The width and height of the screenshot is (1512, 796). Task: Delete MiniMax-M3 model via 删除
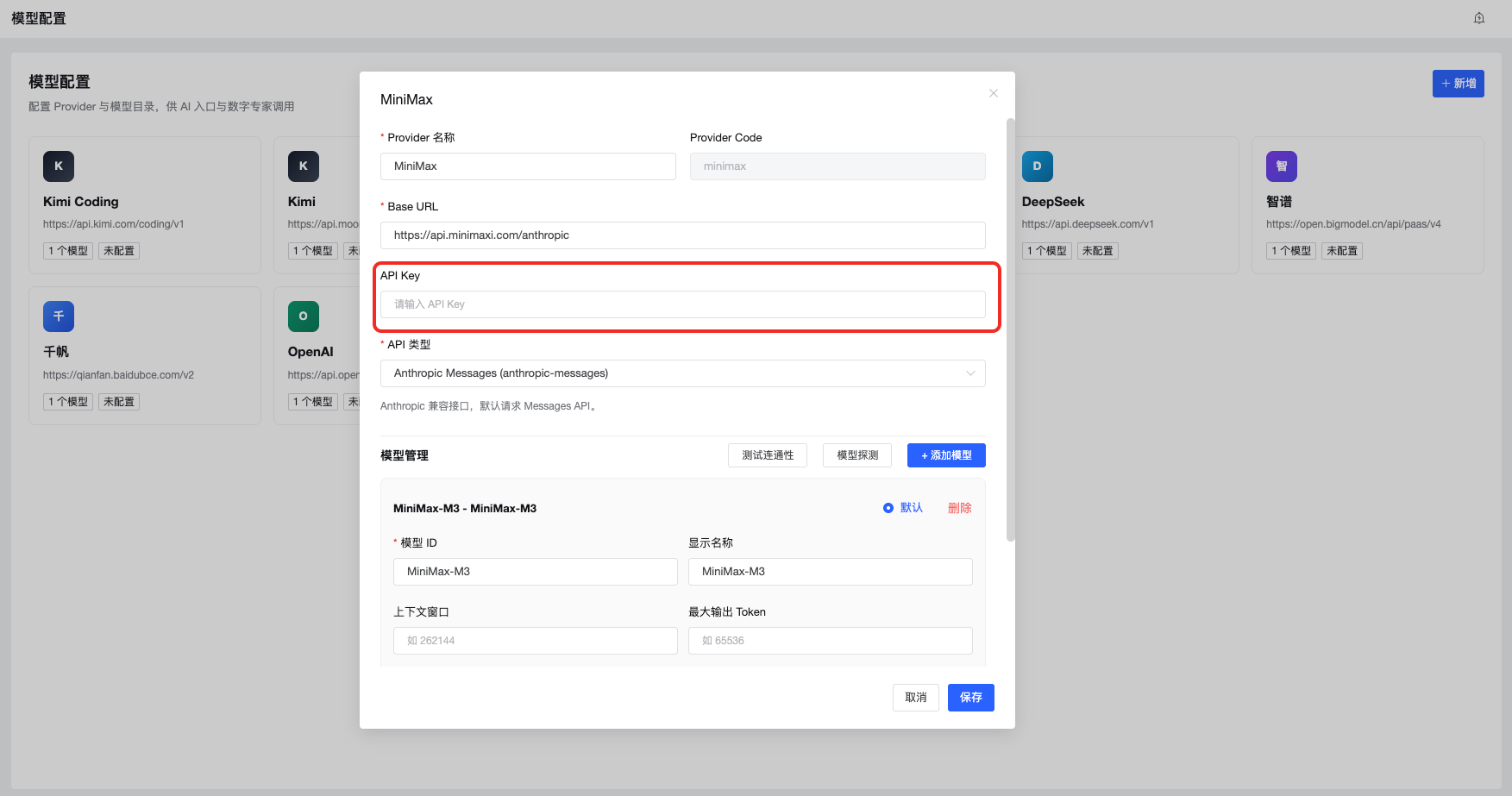click(x=960, y=508)
